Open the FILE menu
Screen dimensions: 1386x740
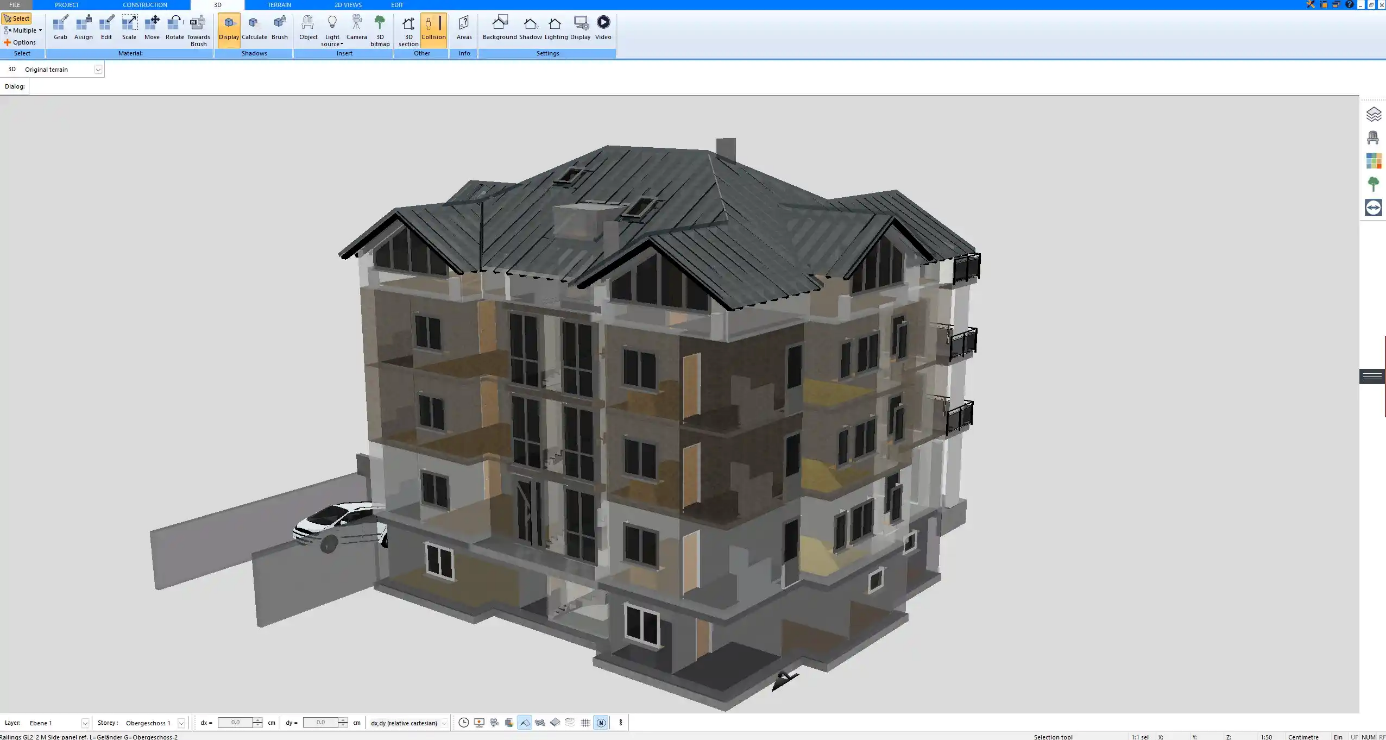pyautogui.click(x=15, y=5)
